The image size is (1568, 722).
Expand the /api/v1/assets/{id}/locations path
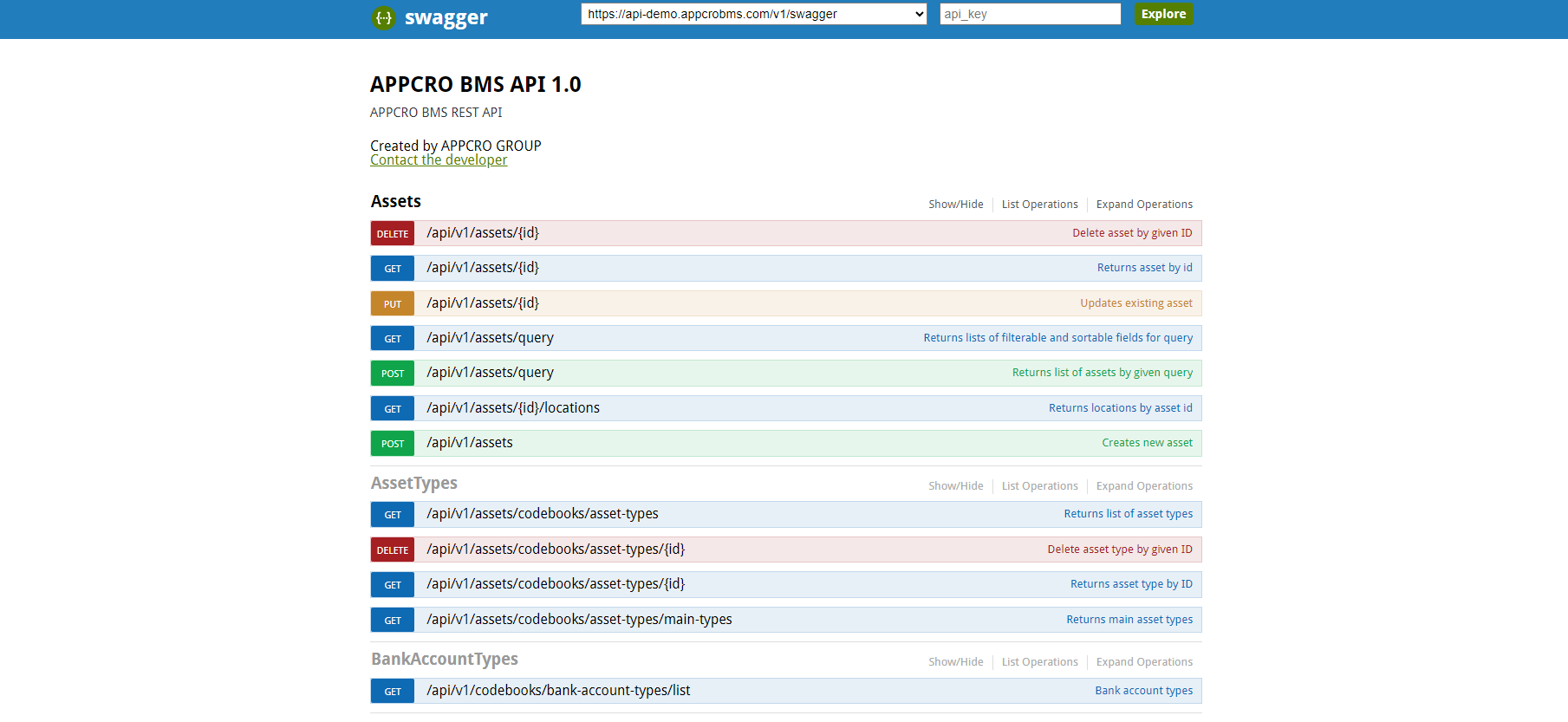513,408
